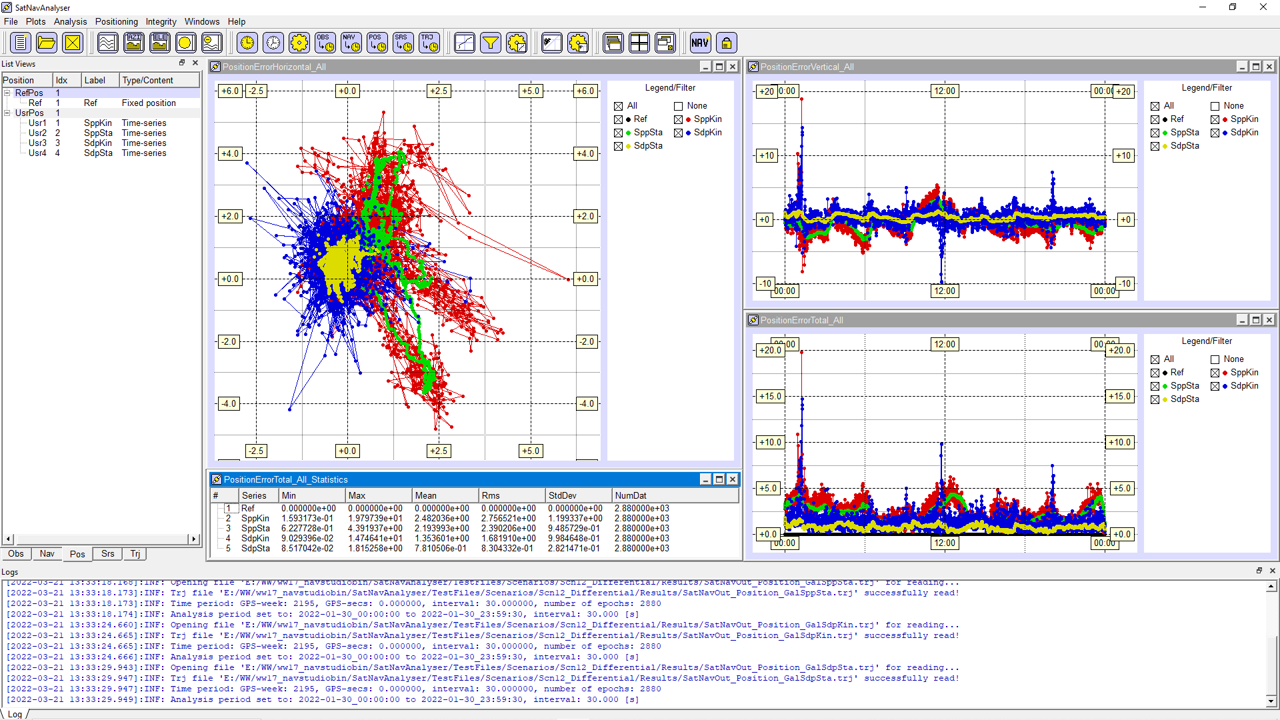Click the line graph plot icon
1280x720 pixels.
[464, 42]
